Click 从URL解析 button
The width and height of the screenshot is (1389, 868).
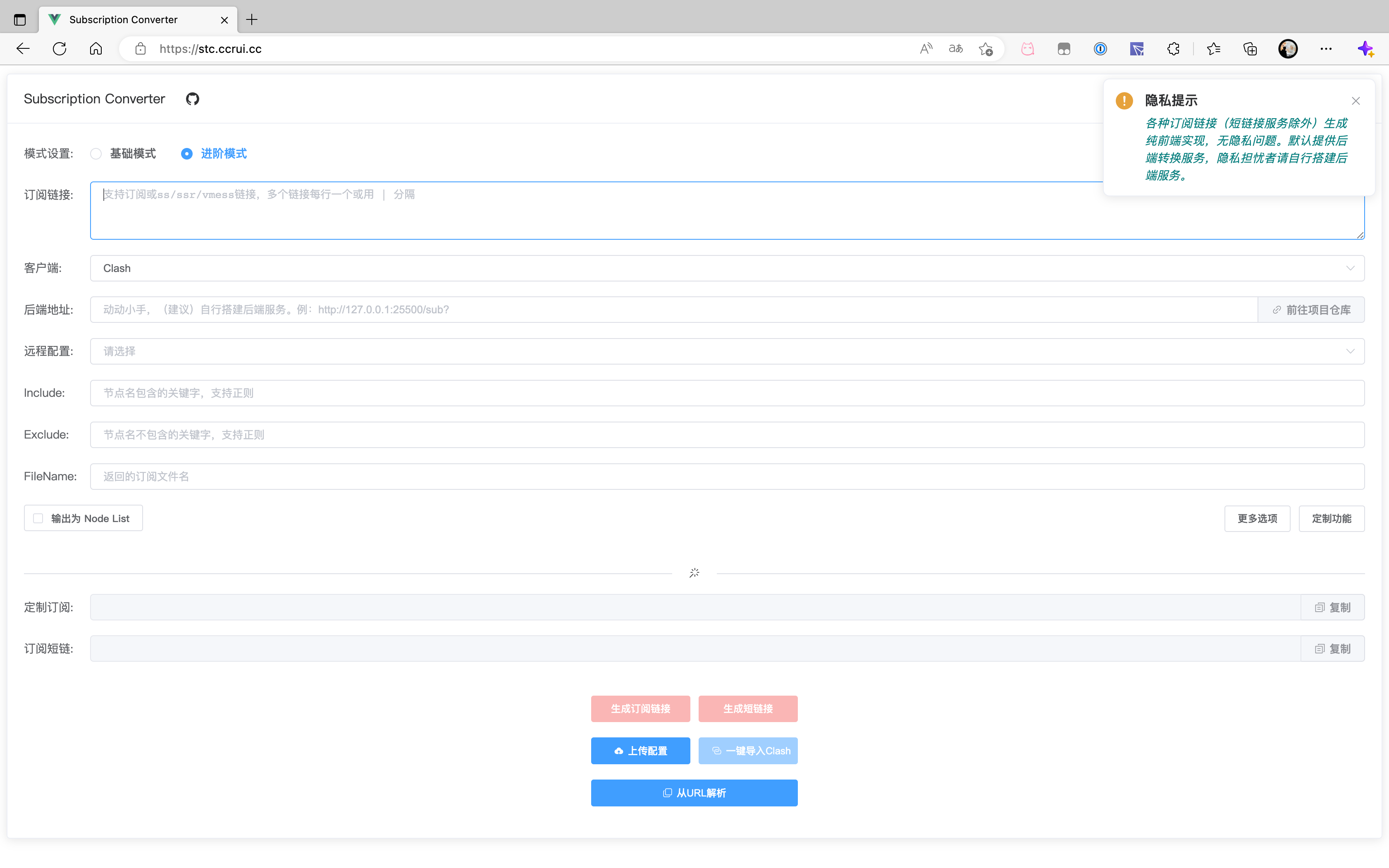pos(694,793)
